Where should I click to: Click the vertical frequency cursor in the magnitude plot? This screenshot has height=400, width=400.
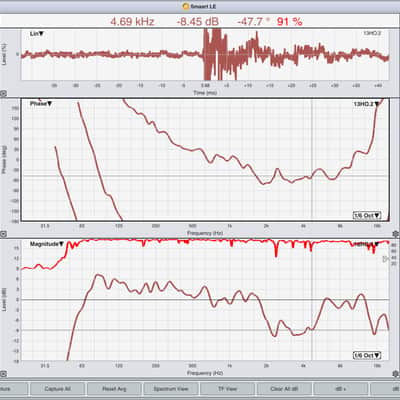click(312, 300)
